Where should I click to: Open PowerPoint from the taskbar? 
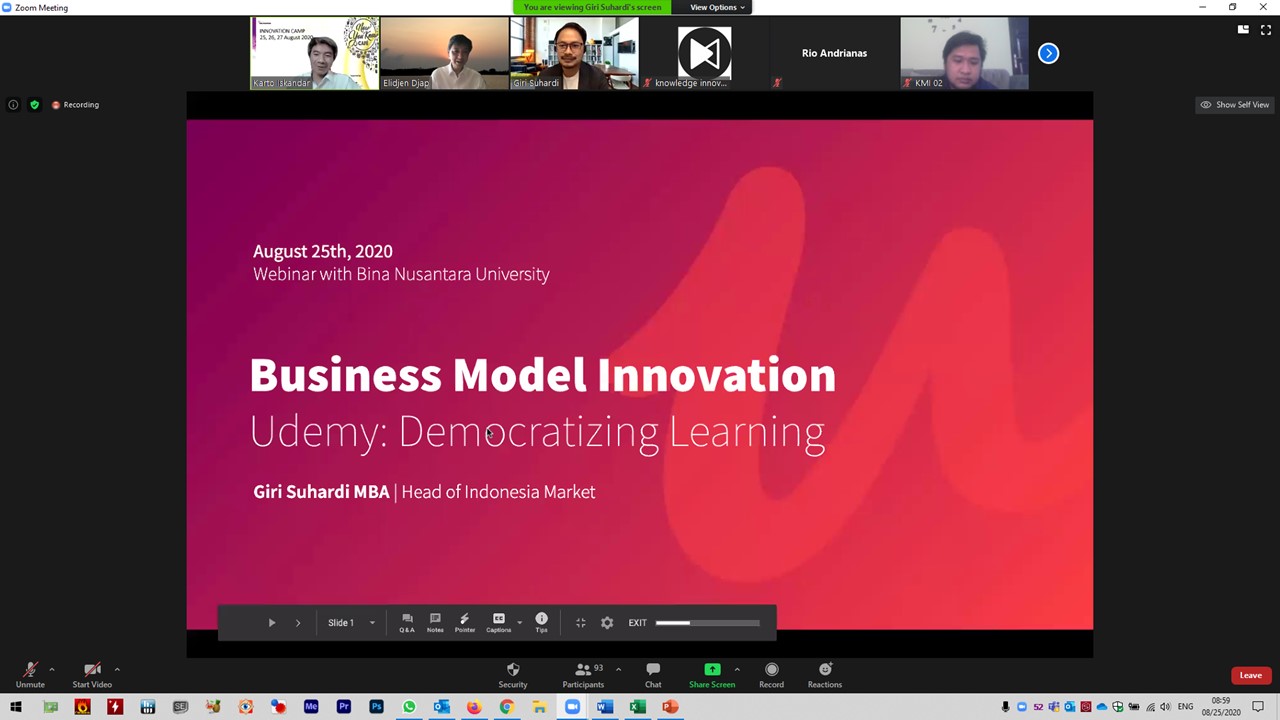point(670,707)
